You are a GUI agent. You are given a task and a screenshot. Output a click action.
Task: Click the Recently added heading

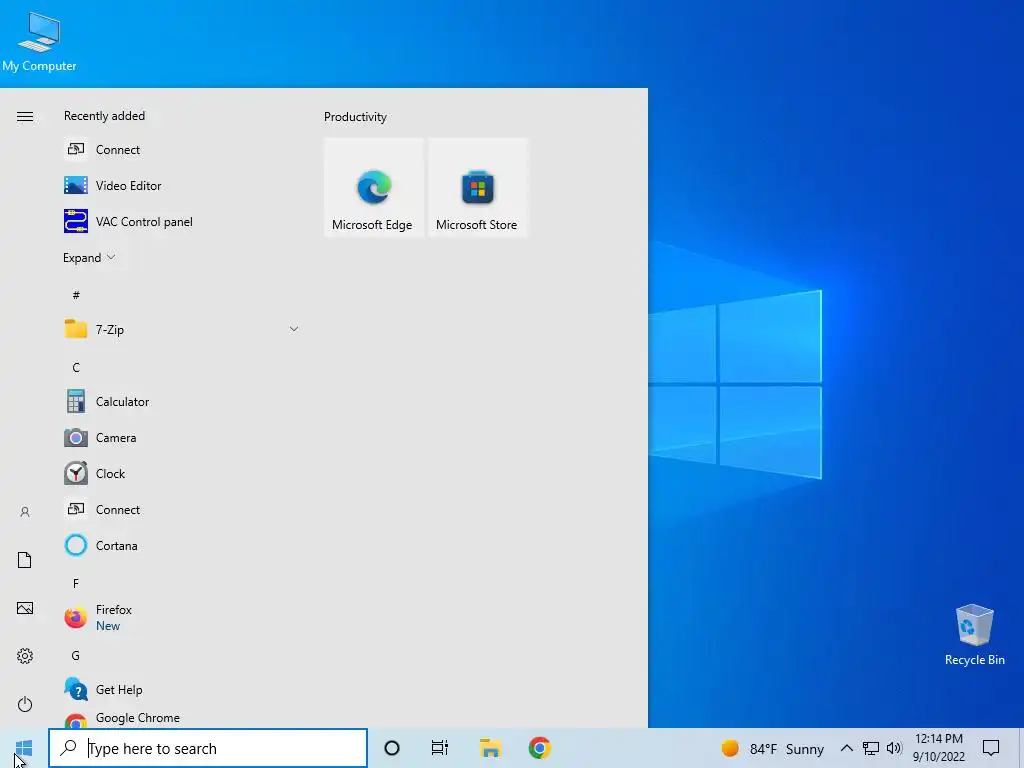click(x=104, y=116)
